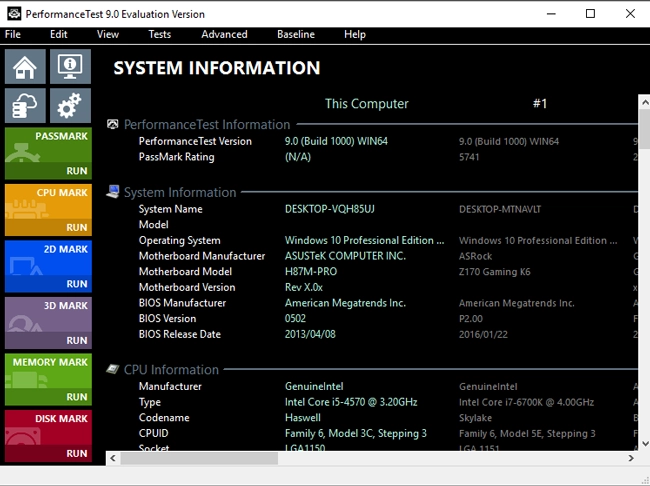Screen dimensions: 650x486
Task: Run the 3D Mark test
Action: (77, 340)
